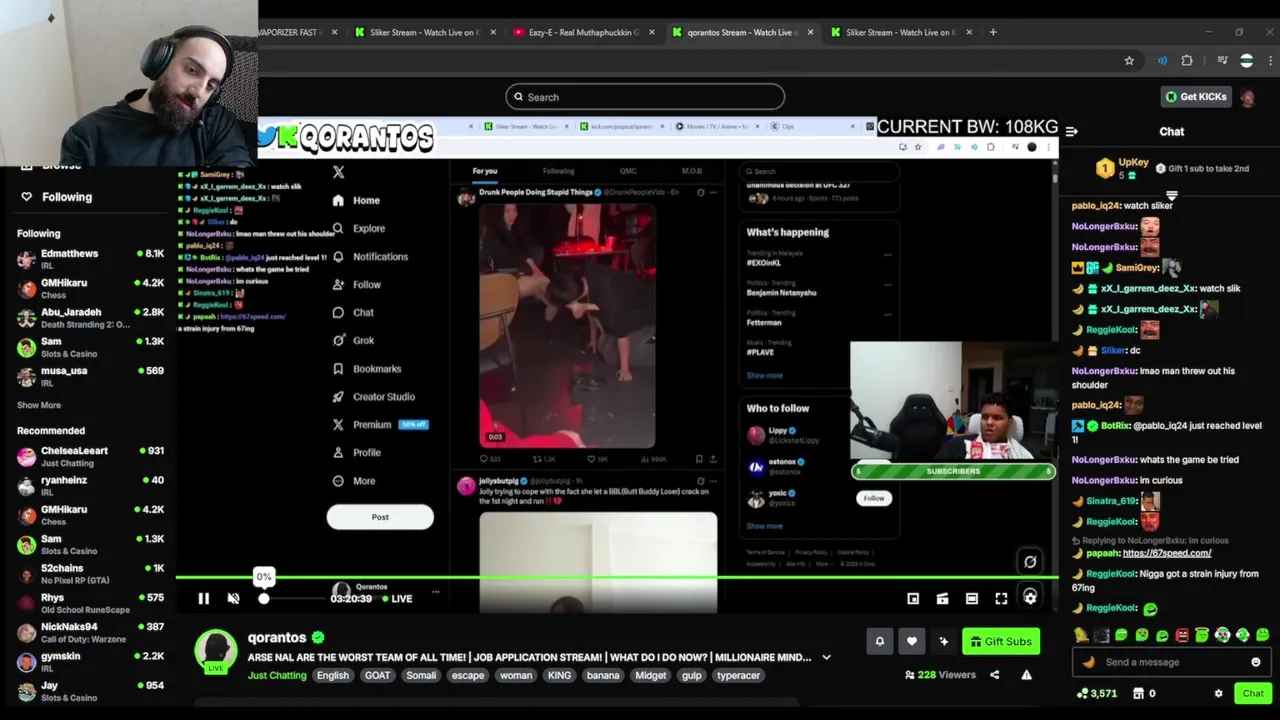Open the qorantos channel avatar
Screen dimensions: 1280x720
215,651
